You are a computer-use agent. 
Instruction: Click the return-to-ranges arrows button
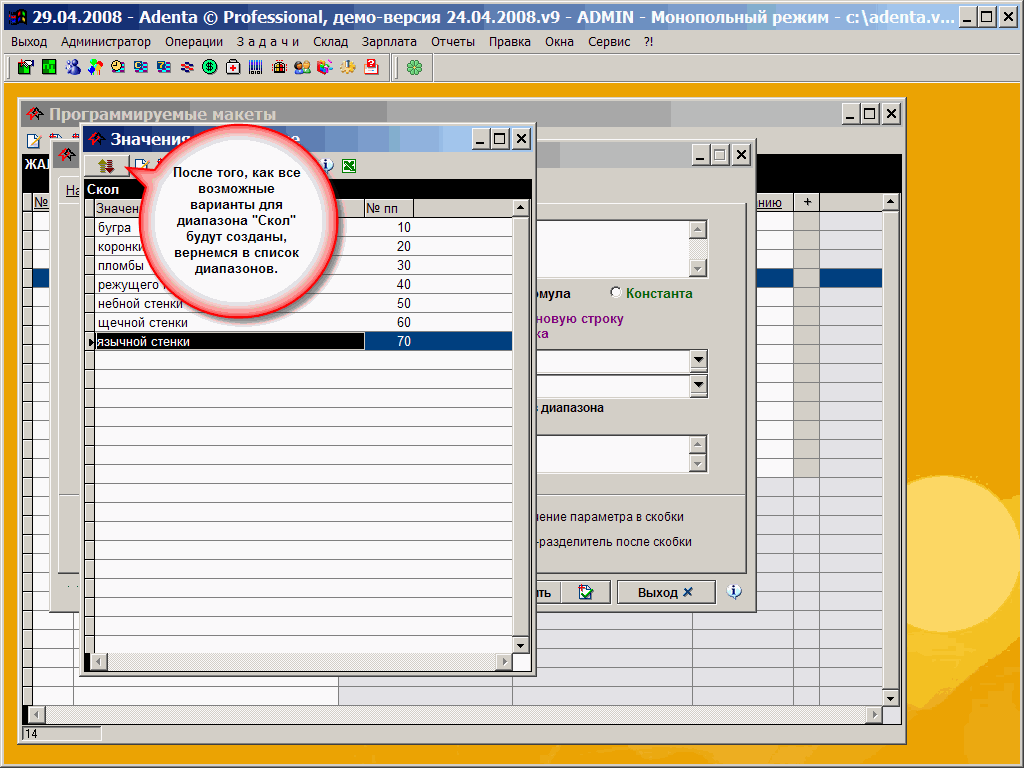(x=106, y=166)
